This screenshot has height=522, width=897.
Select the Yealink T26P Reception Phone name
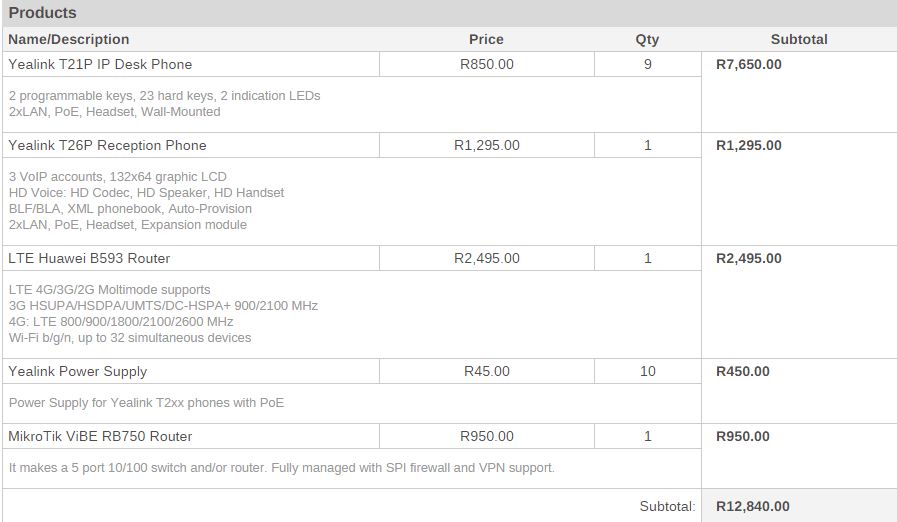click(x=107, y=145)
